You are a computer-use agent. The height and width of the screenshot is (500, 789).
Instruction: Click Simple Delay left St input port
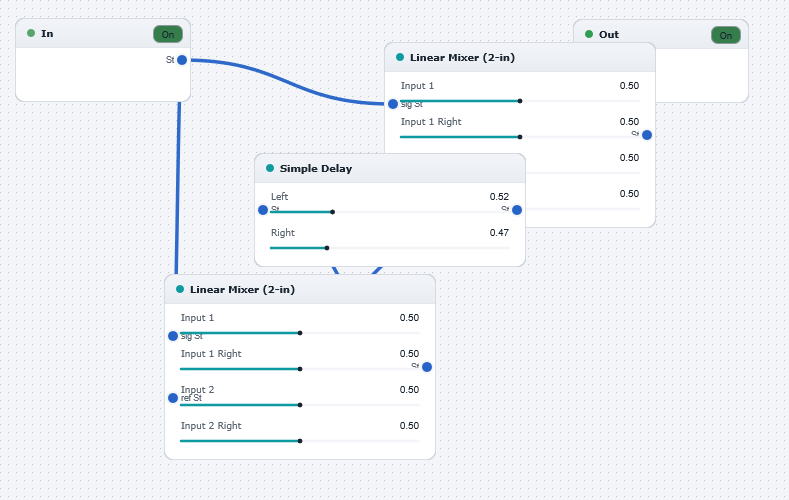pyautogui.click(x=263, y=210)
